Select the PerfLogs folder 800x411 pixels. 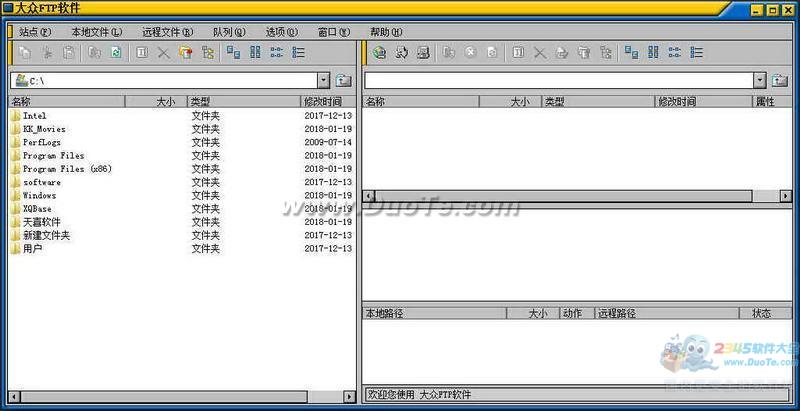[36, 142]
